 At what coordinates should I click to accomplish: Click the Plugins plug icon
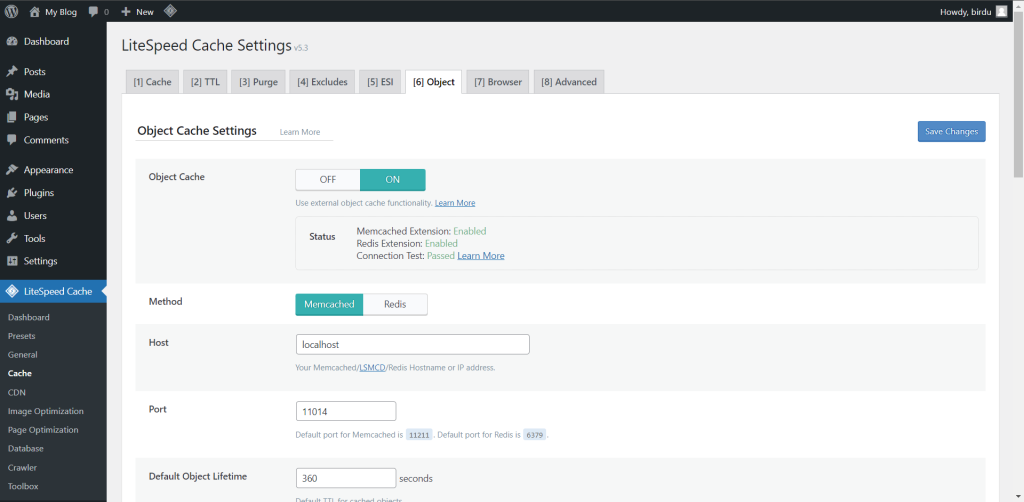click(x=12, y=193)
